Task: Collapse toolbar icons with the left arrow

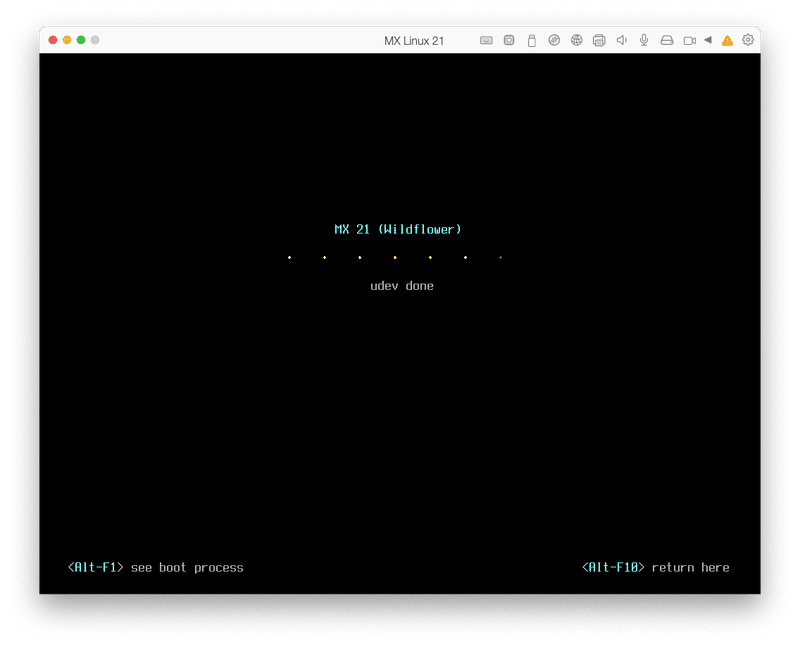Action: [x=708, y=40]
